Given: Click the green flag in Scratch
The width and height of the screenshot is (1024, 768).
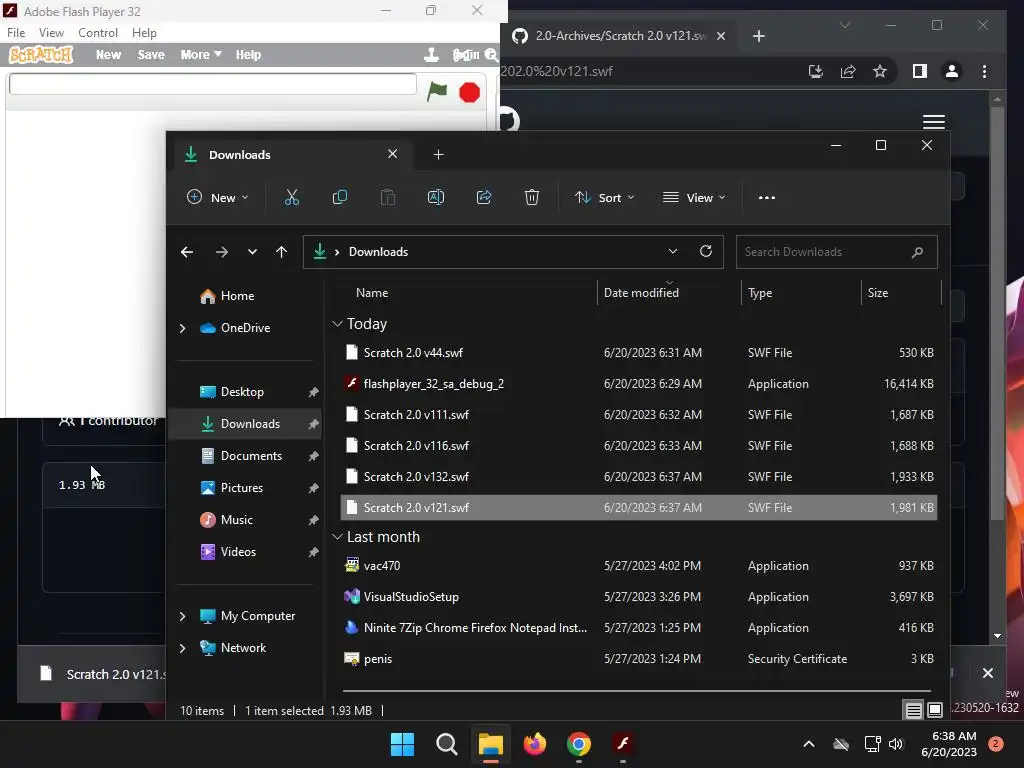Looking at the screenshot, I should 437,91.
